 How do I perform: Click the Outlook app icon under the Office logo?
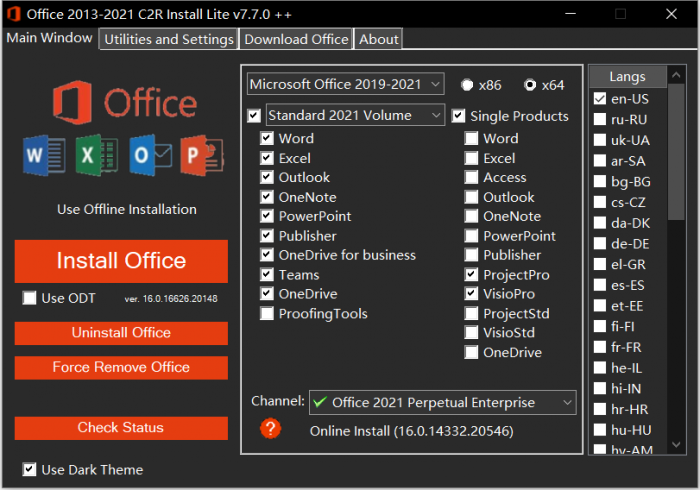[x=150, y=155]
